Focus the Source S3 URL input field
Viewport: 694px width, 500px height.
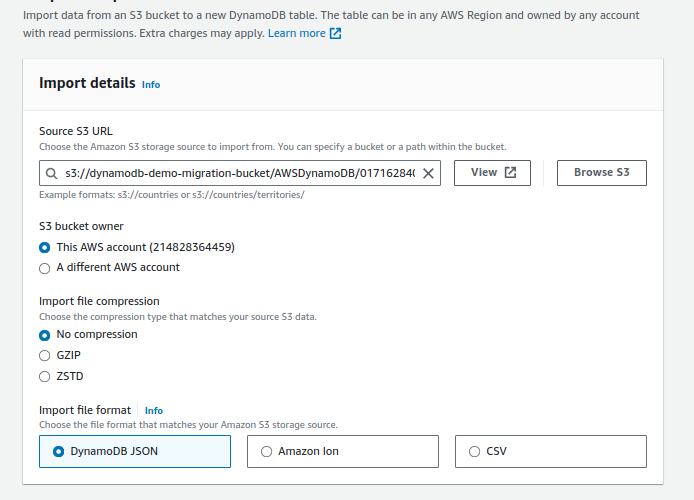[240, 173]
